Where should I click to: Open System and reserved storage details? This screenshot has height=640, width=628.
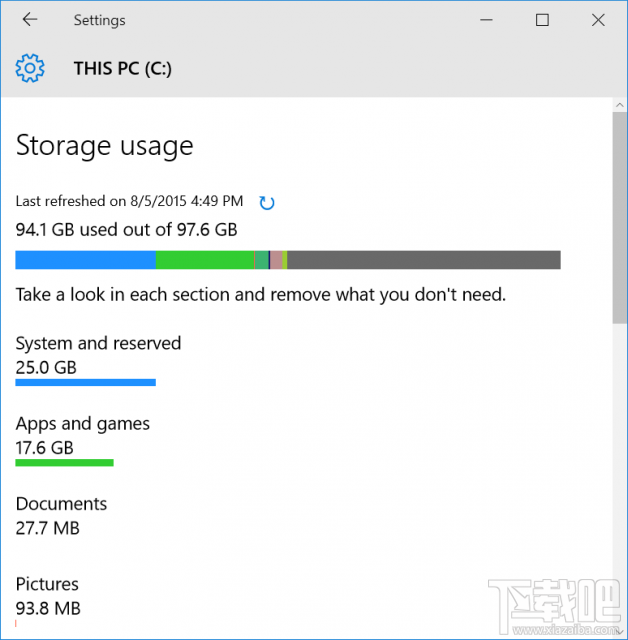coord(98,344)
